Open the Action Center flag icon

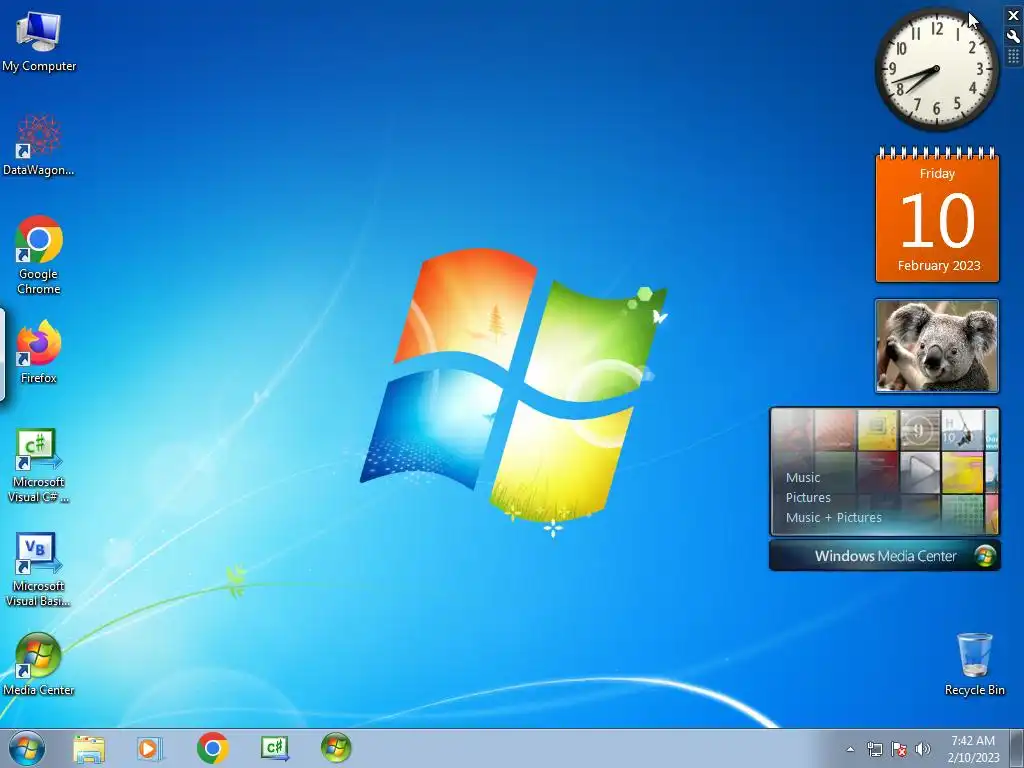pyautogui.click(x=899, y=749)
